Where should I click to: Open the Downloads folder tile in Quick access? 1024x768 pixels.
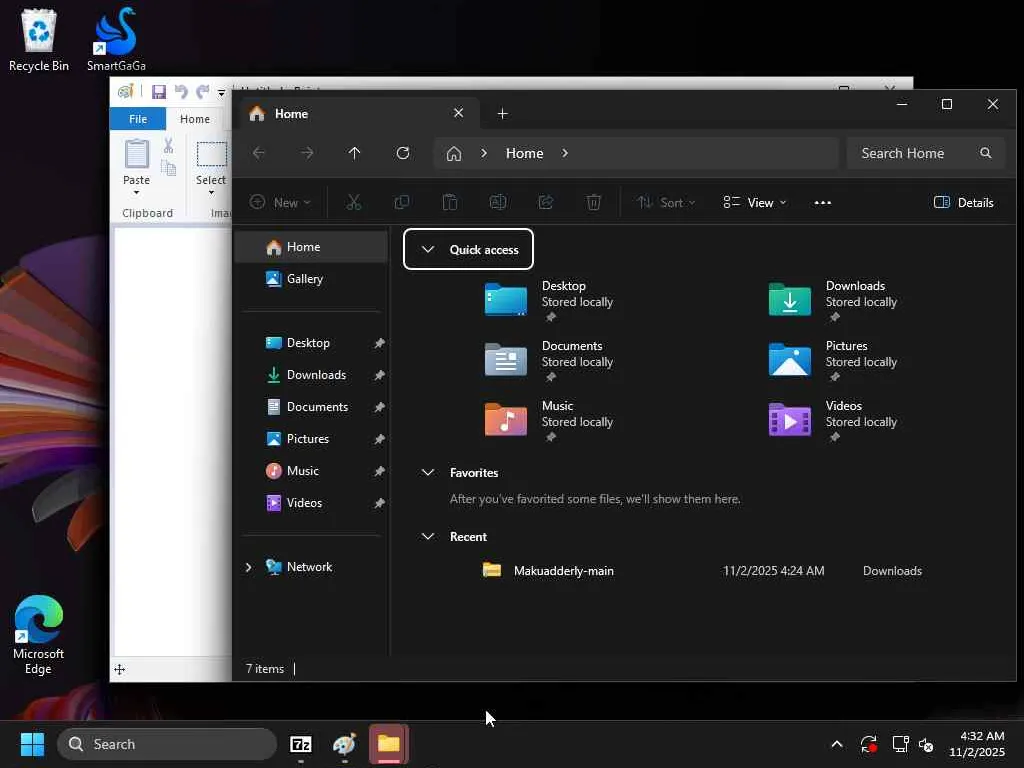coord(834,300)
